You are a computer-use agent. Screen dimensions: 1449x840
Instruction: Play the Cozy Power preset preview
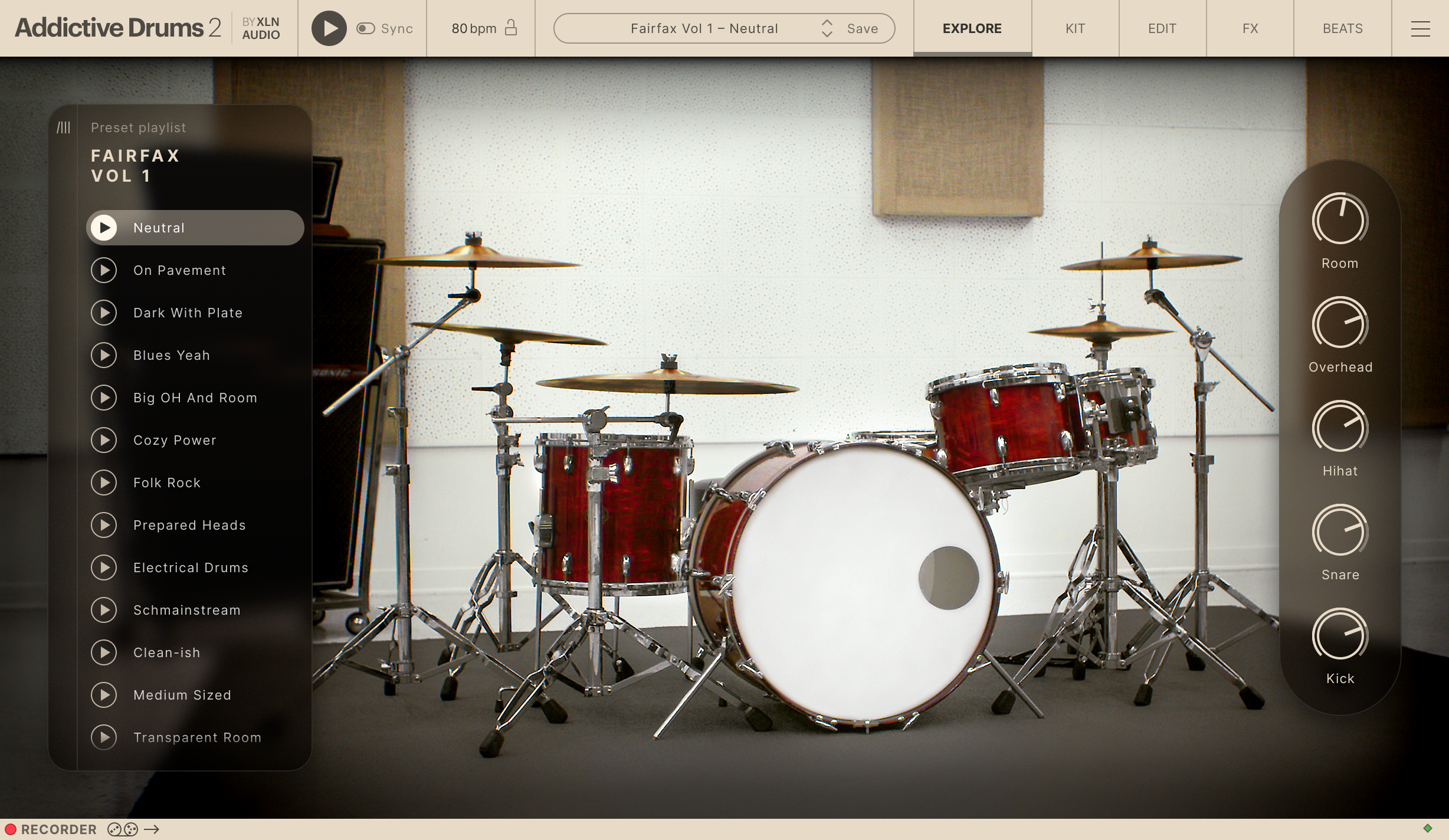[x=104, y=440]
